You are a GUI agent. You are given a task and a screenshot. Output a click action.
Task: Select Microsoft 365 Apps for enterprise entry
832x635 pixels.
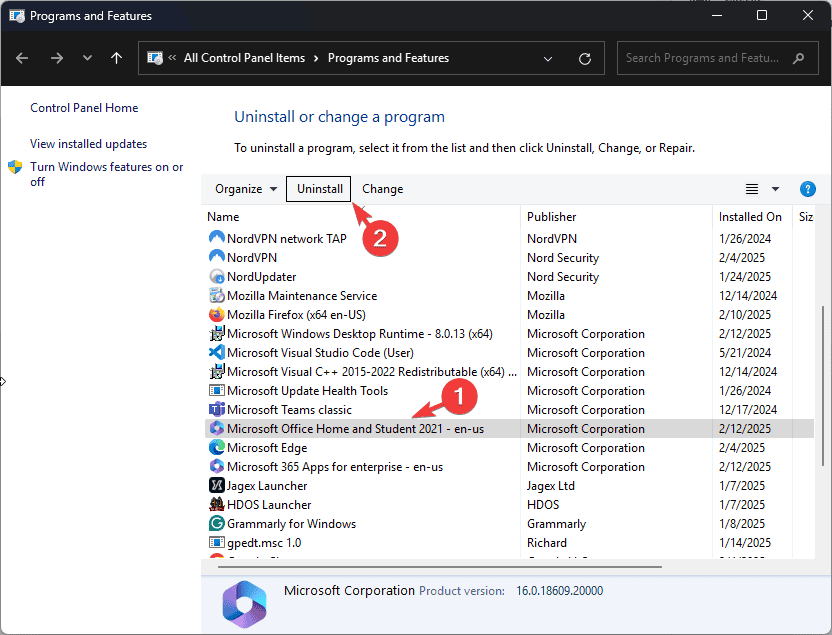(x=335, y=467)
